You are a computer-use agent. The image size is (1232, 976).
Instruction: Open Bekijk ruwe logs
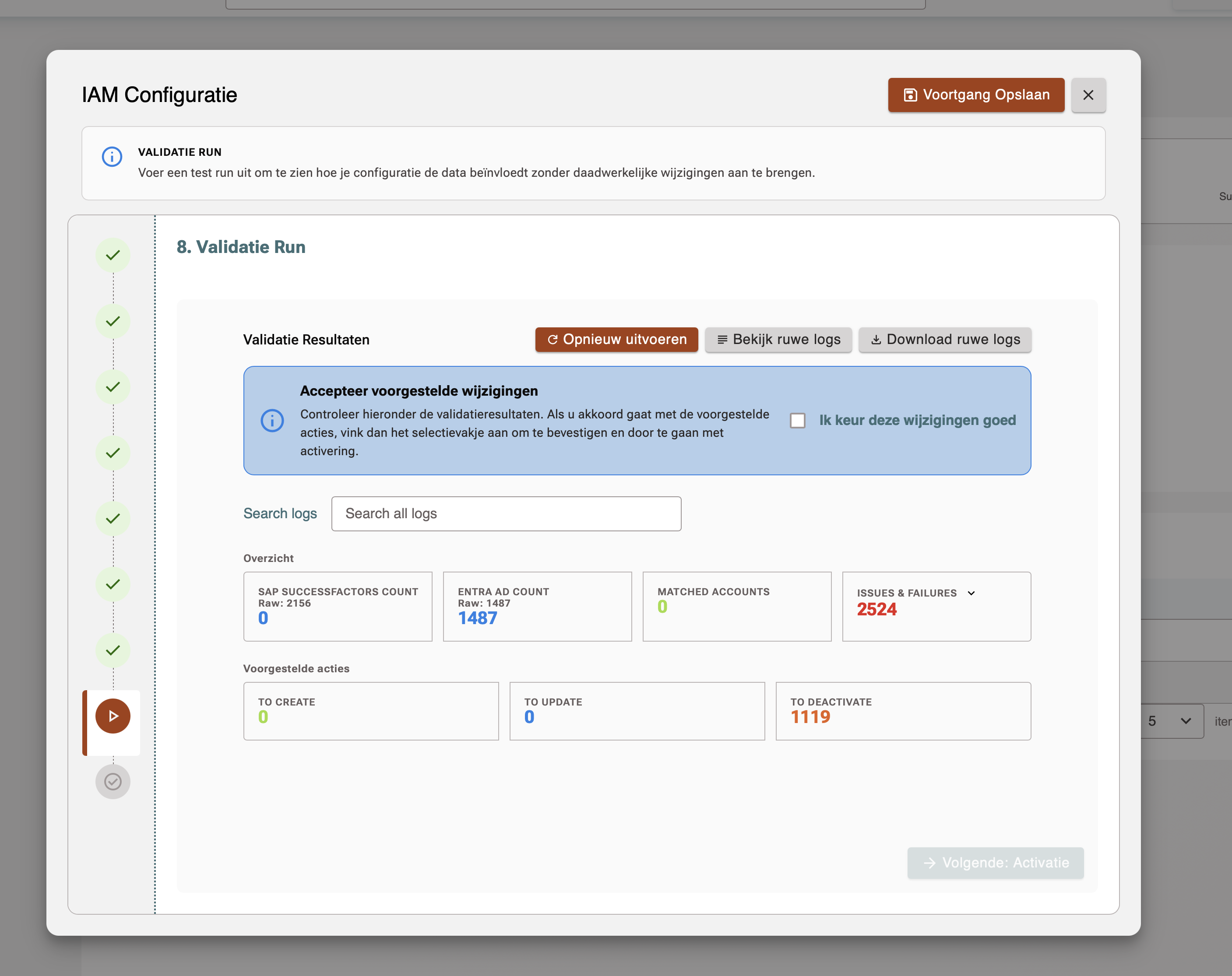(778, 340)
